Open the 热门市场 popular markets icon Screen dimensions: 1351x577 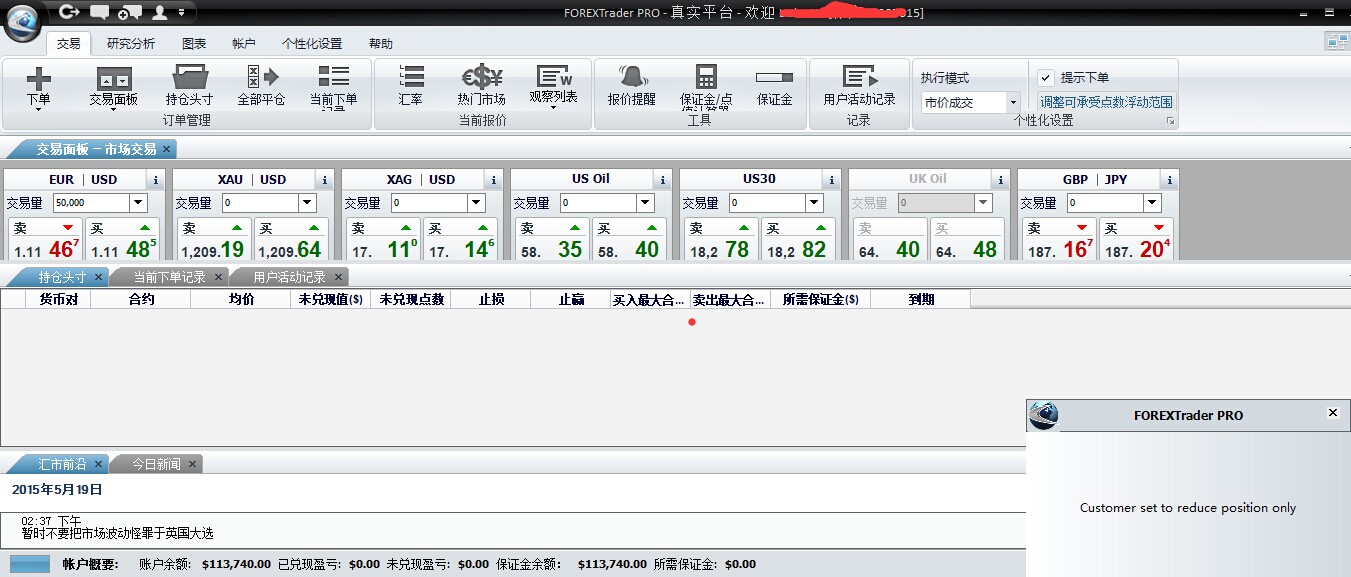(x=481, y=87)
